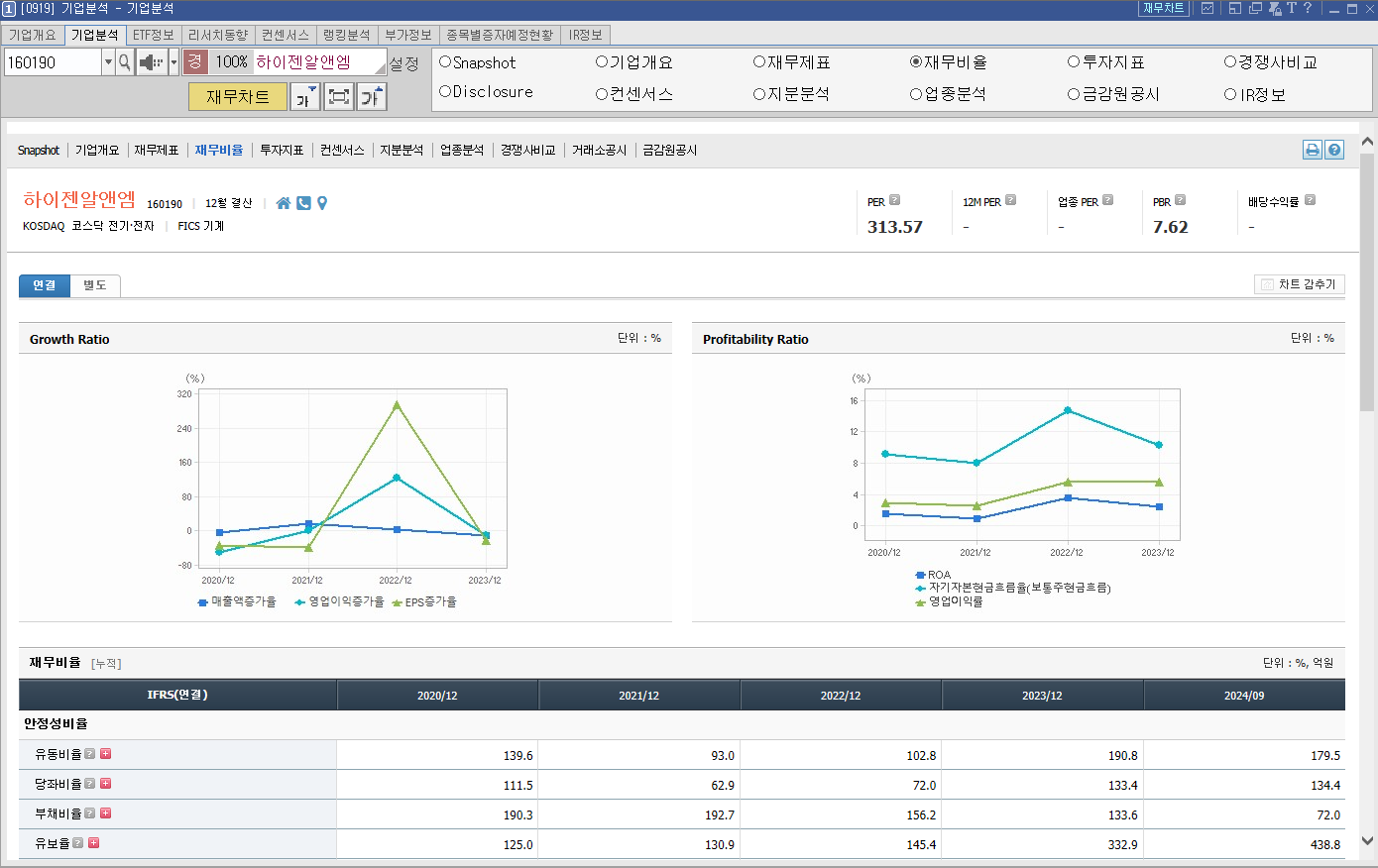The width and height of the screenshot is (1378, 868).
Task: Open the 경쟁사비교 page link
Action: (x=527, y=151)
